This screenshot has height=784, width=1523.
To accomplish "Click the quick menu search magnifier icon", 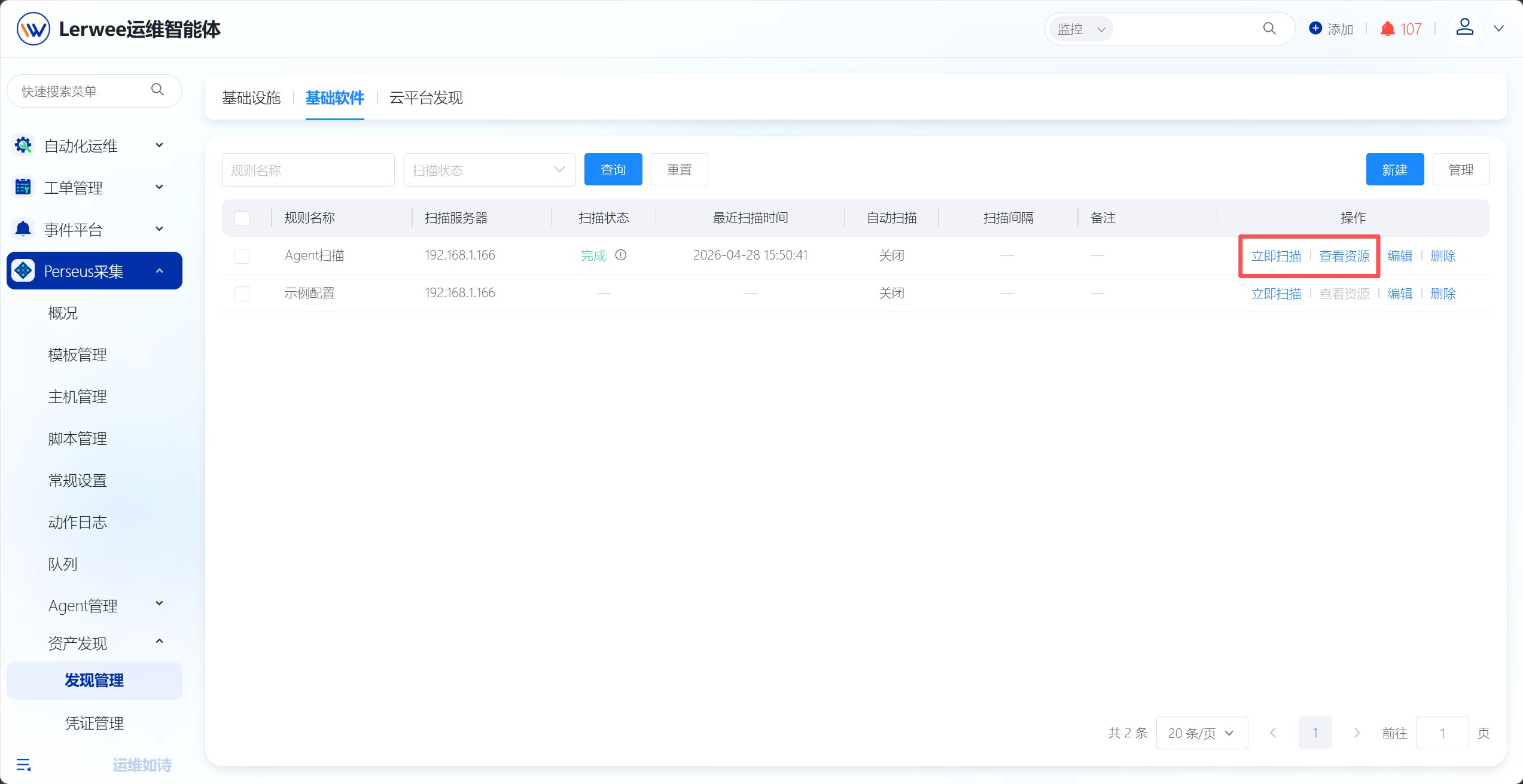I will pos(157,90).
